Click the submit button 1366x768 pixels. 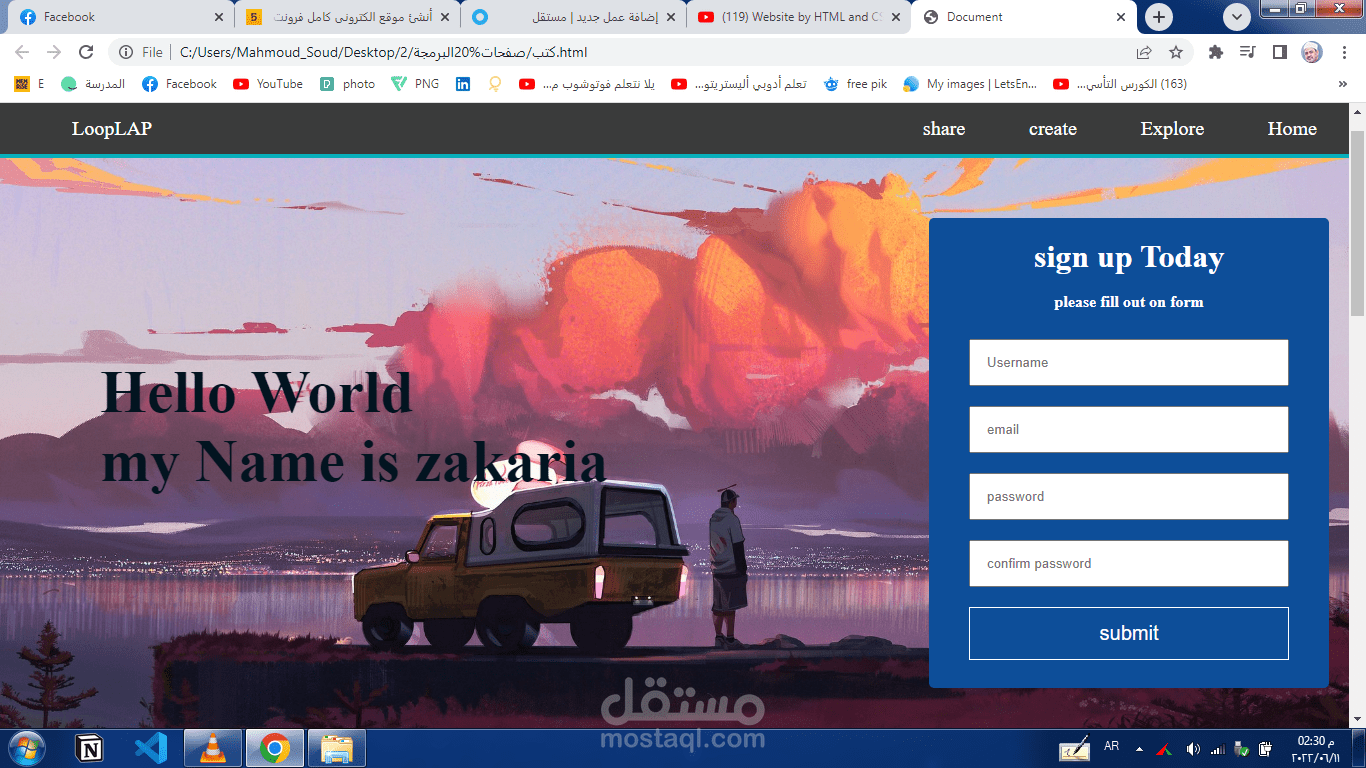pyautogui.click(x=1129, y=633)
